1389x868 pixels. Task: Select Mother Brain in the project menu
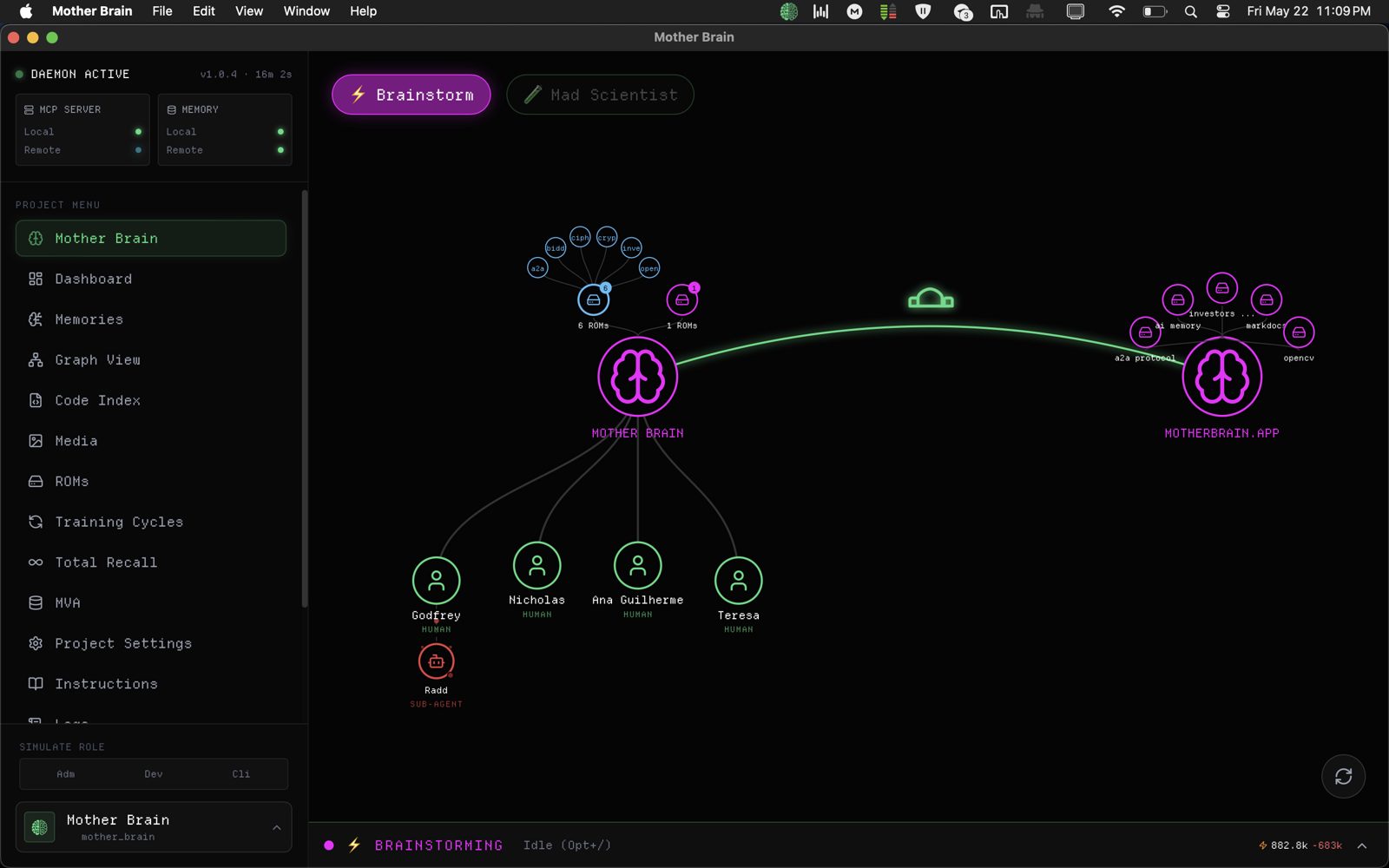[151, 238]
